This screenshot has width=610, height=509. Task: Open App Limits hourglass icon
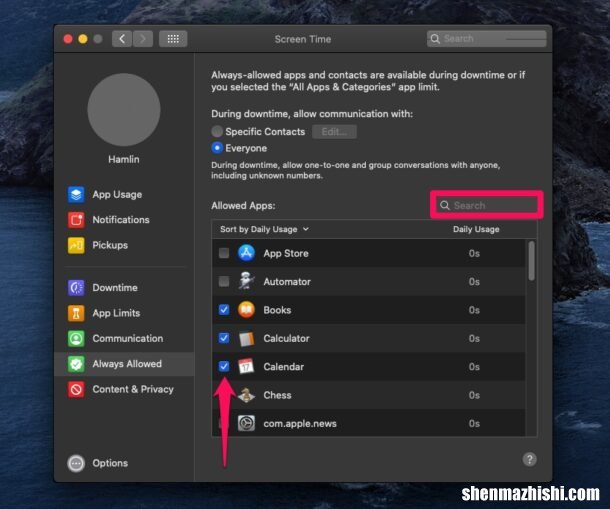click(76, 313)
